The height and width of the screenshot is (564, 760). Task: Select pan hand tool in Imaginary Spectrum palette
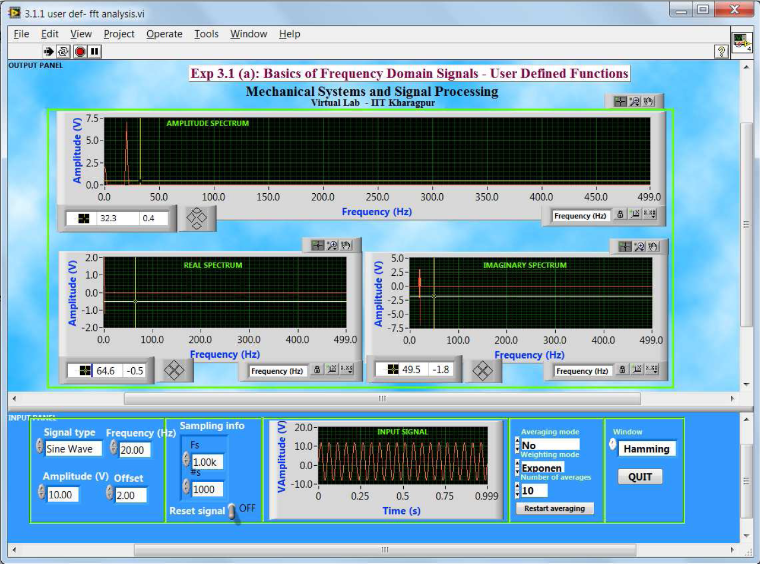pyautogui.click(x=653, y=247)
